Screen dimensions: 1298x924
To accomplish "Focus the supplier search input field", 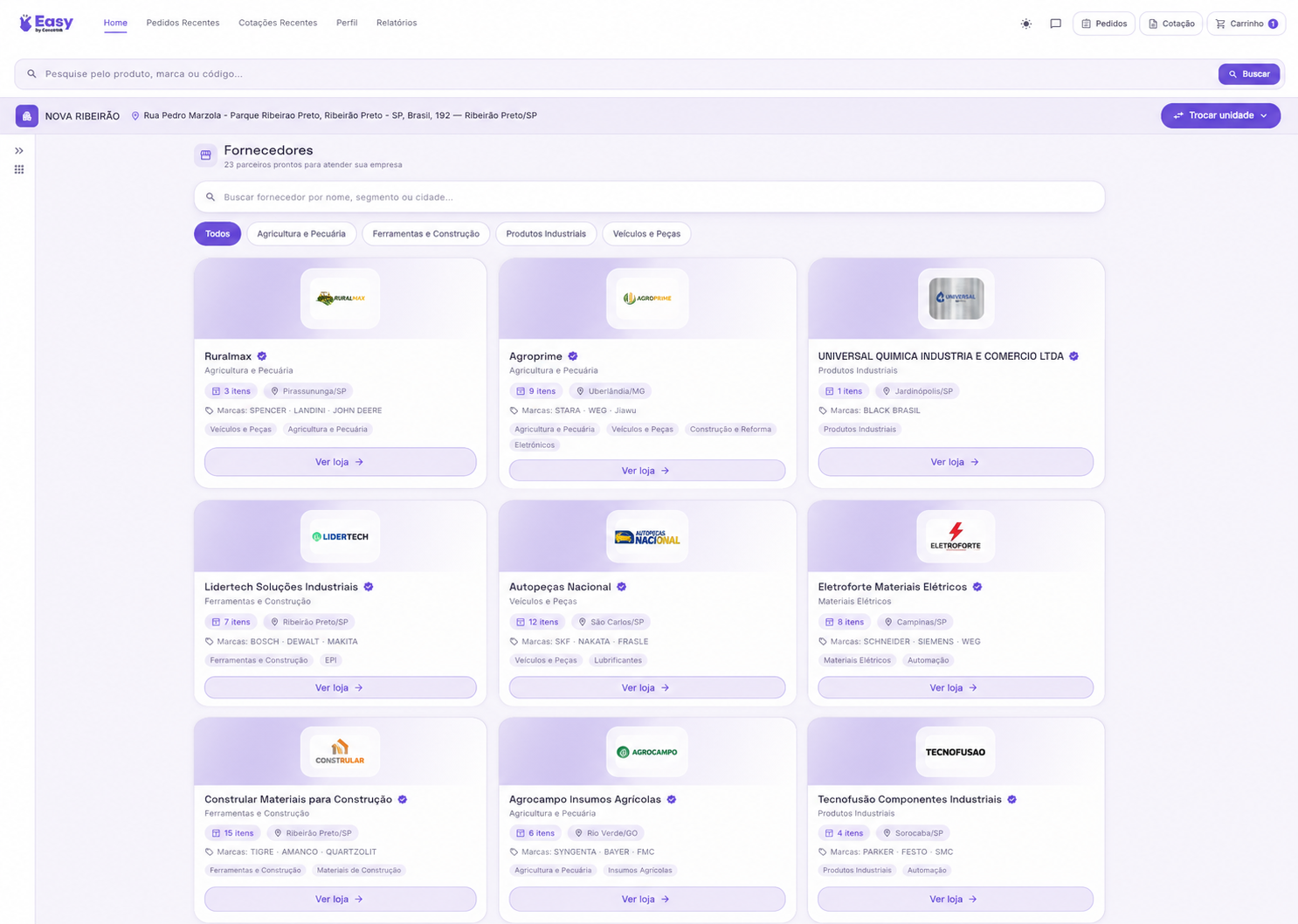I will pos(649,197).
